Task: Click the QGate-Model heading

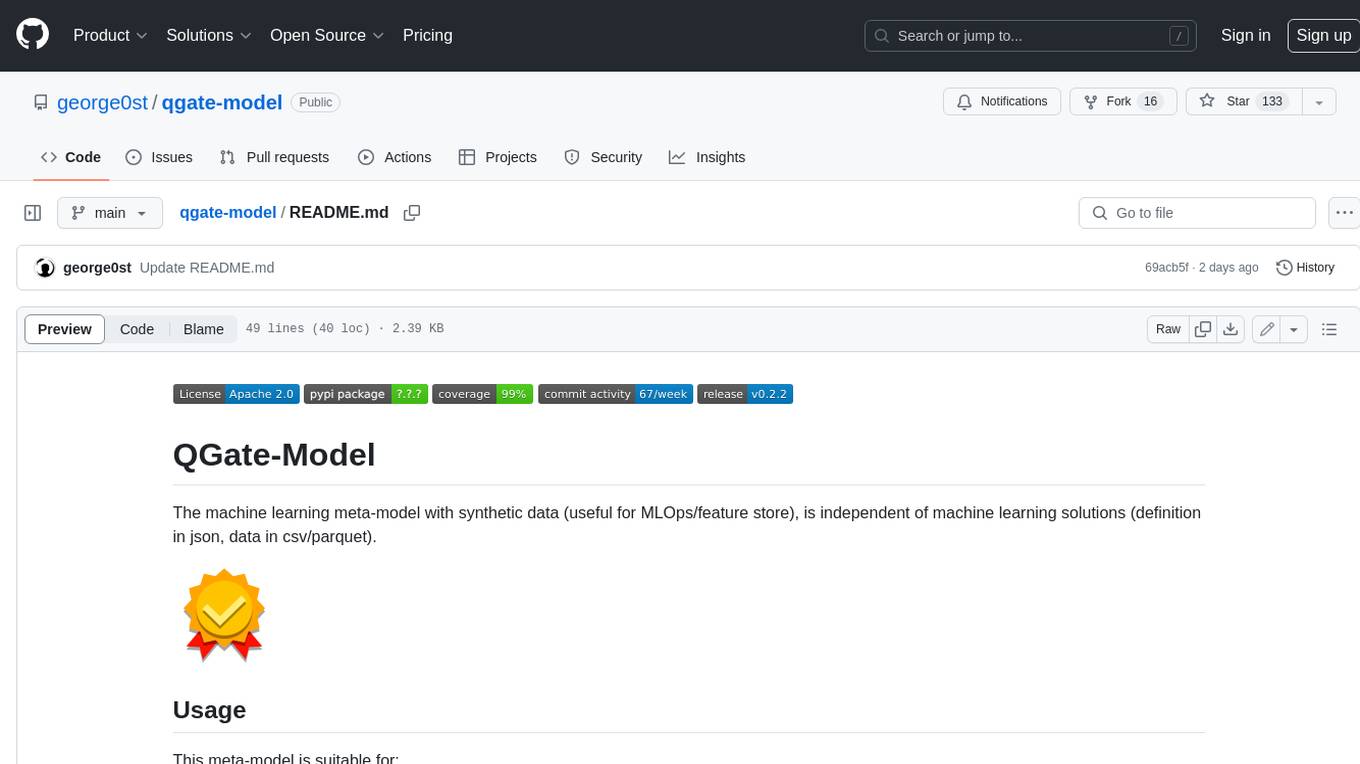Action: click(x=274, y=455)
